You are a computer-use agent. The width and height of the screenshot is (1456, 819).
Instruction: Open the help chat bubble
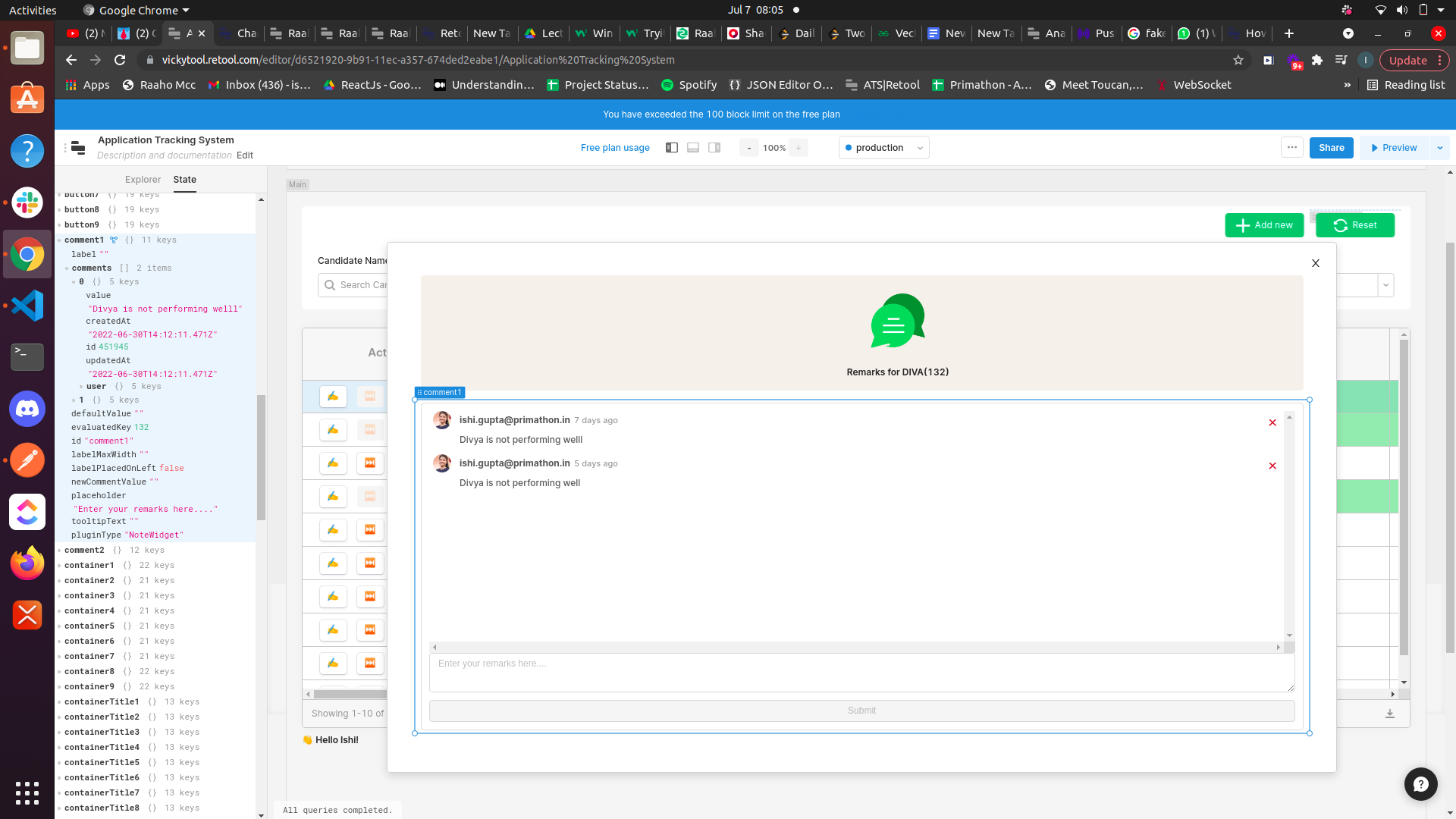[x=1420, y=784]
